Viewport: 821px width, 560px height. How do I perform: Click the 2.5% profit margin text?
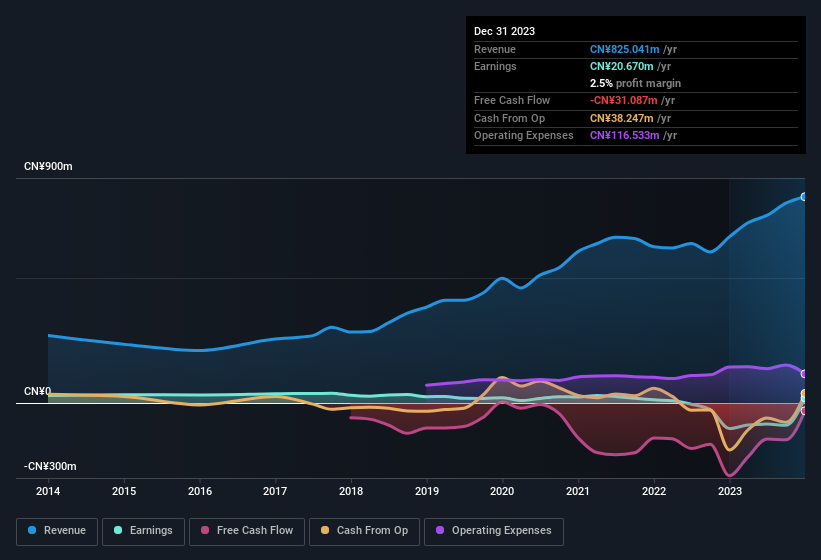[x=635, y=83]
